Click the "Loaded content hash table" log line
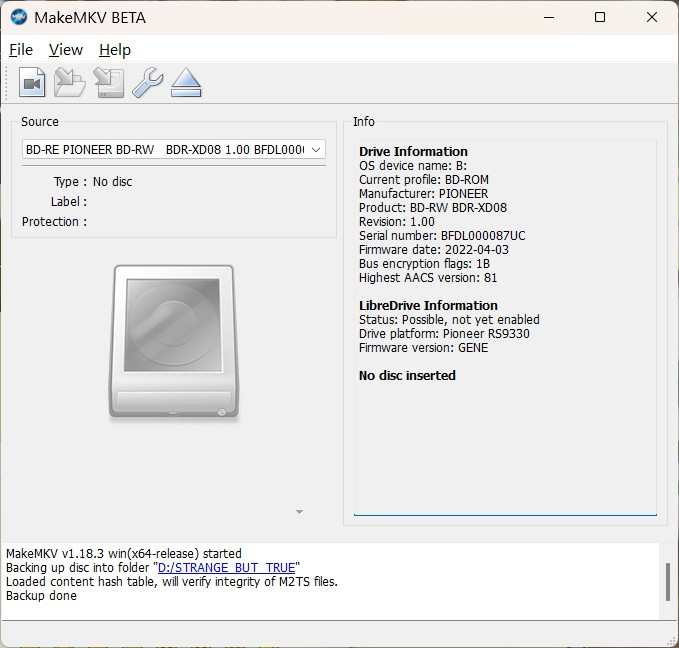Viewport: 679px width, 648px height. 172,582
